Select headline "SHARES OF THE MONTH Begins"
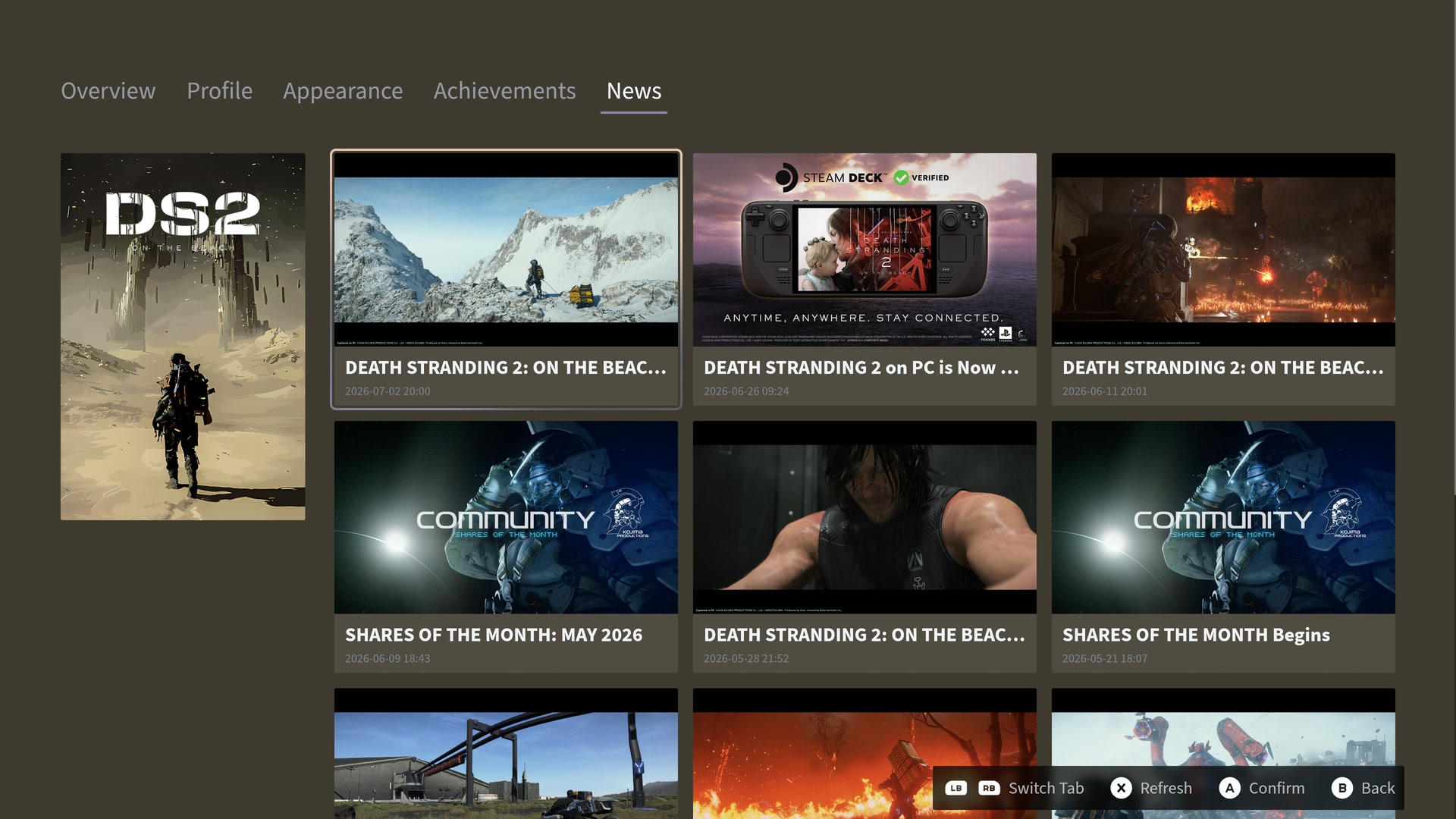 tap(1196, 635)
